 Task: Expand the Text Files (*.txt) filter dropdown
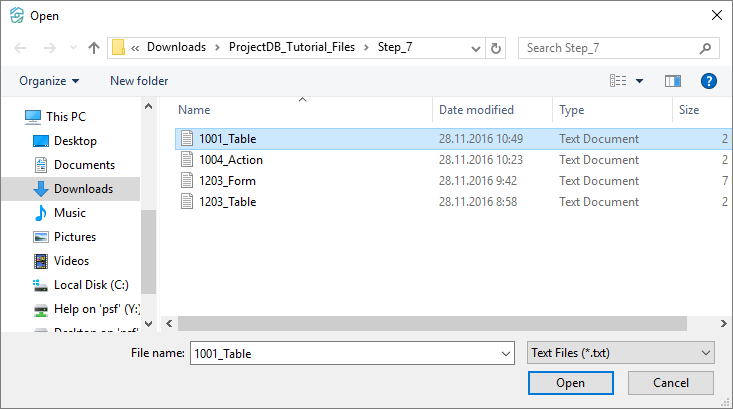[x=707, y=353]
